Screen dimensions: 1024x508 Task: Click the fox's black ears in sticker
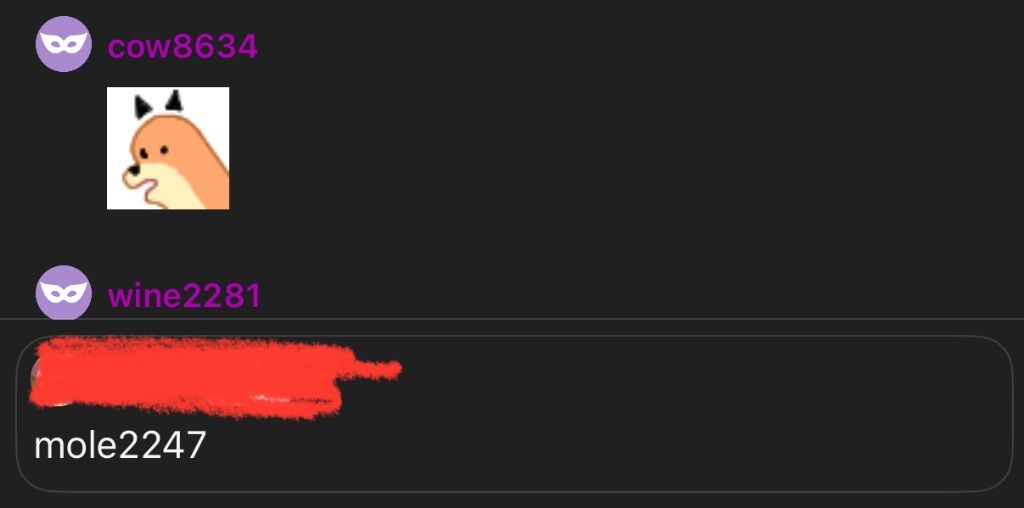tap(158, 103)
